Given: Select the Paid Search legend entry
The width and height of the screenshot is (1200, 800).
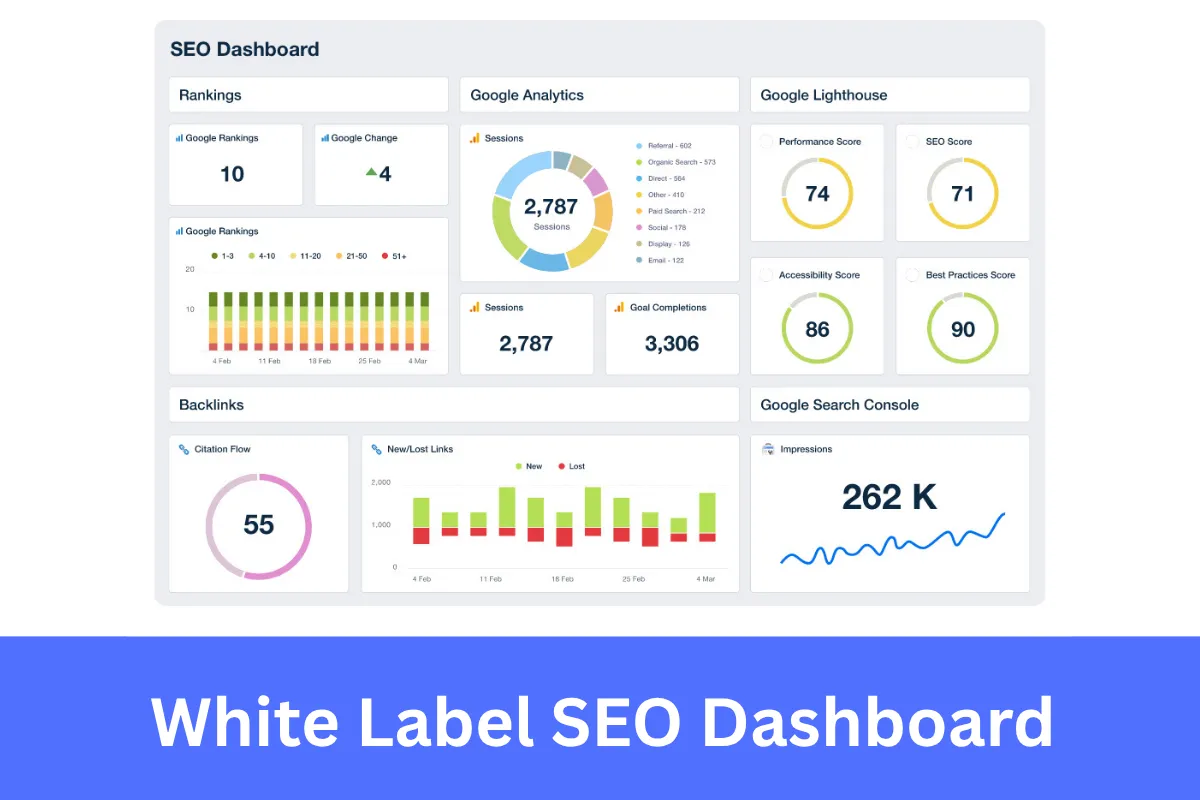Looking at the screenshot, I should point(670,211).
